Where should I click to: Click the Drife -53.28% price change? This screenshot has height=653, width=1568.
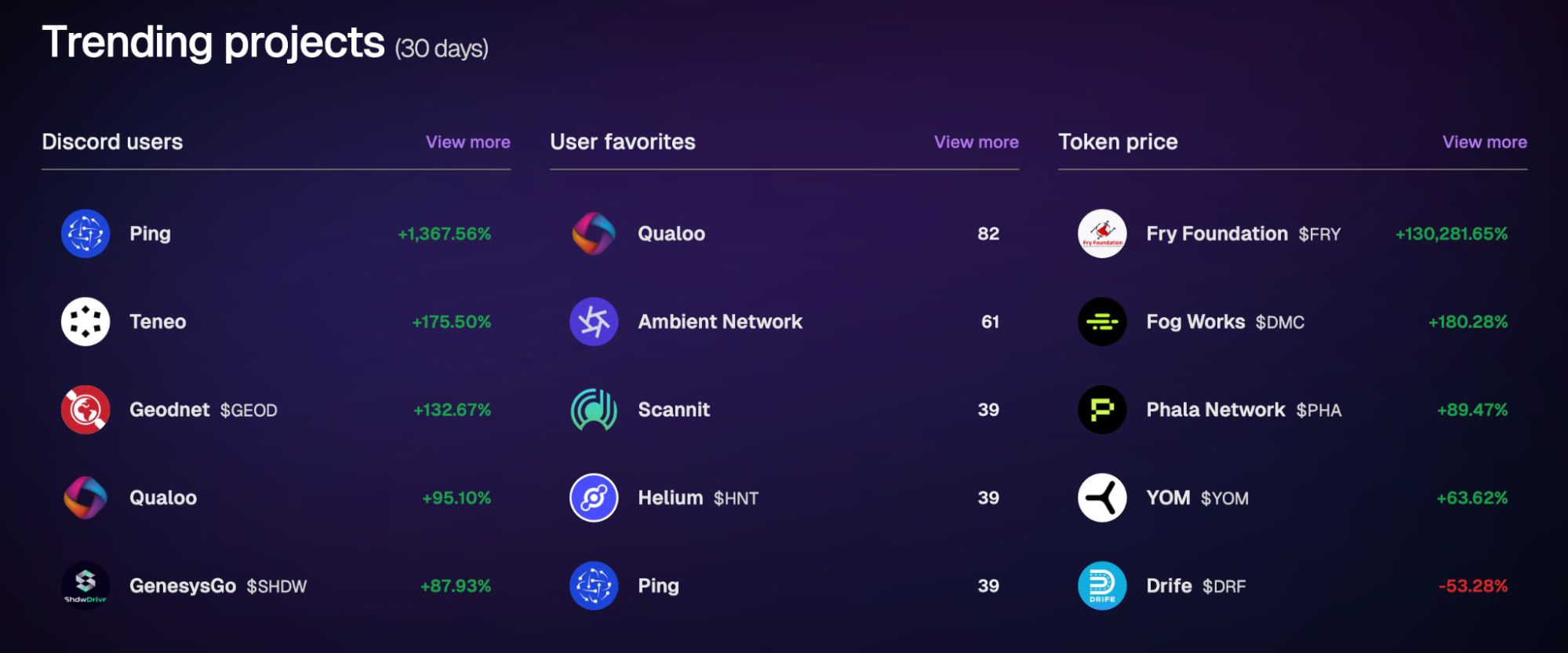(1473, 586)
